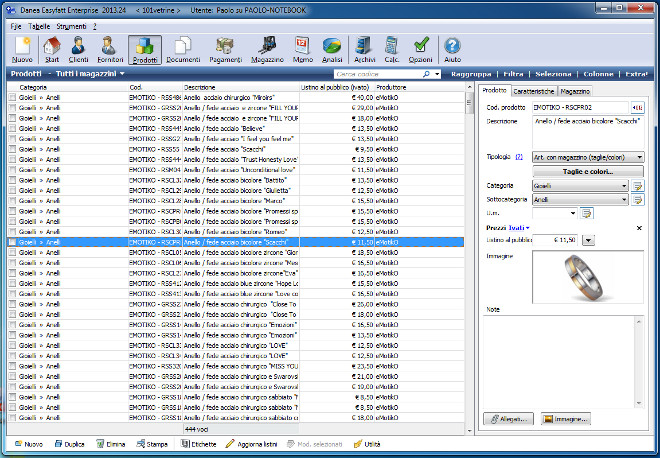This screenshot has height=458, width=660.
Task: Open the Clienti section in the toolbar
Action: [x=78, y=49]
